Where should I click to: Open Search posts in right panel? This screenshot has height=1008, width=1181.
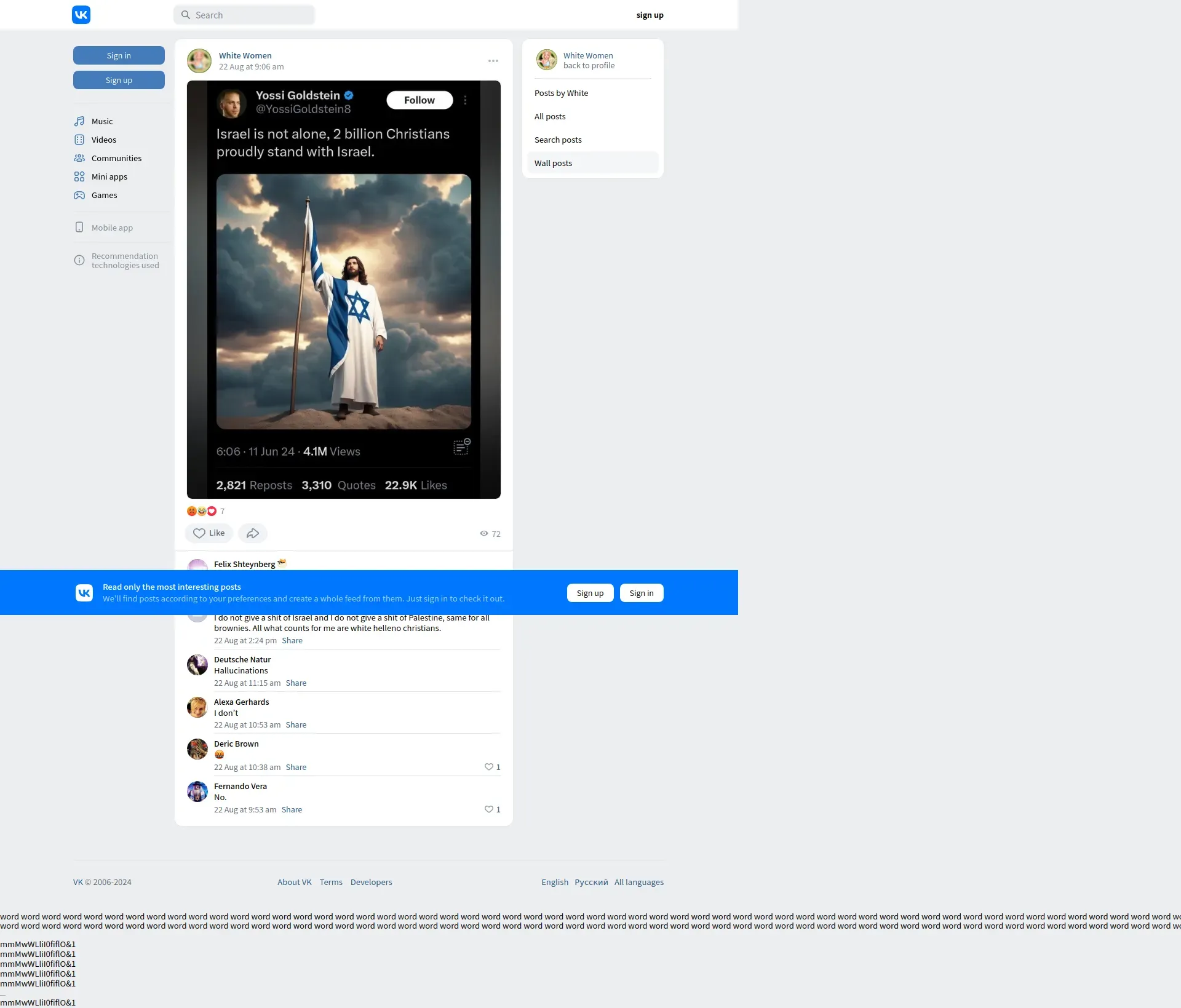pyautogui.click(x=558, y=140)
